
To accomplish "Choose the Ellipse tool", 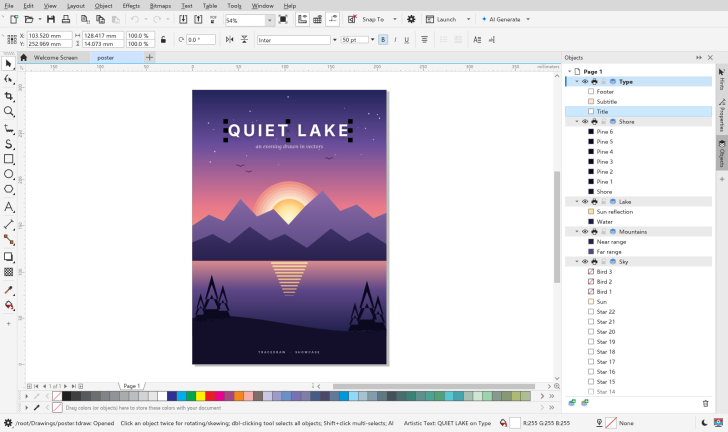I will (8, 174).
